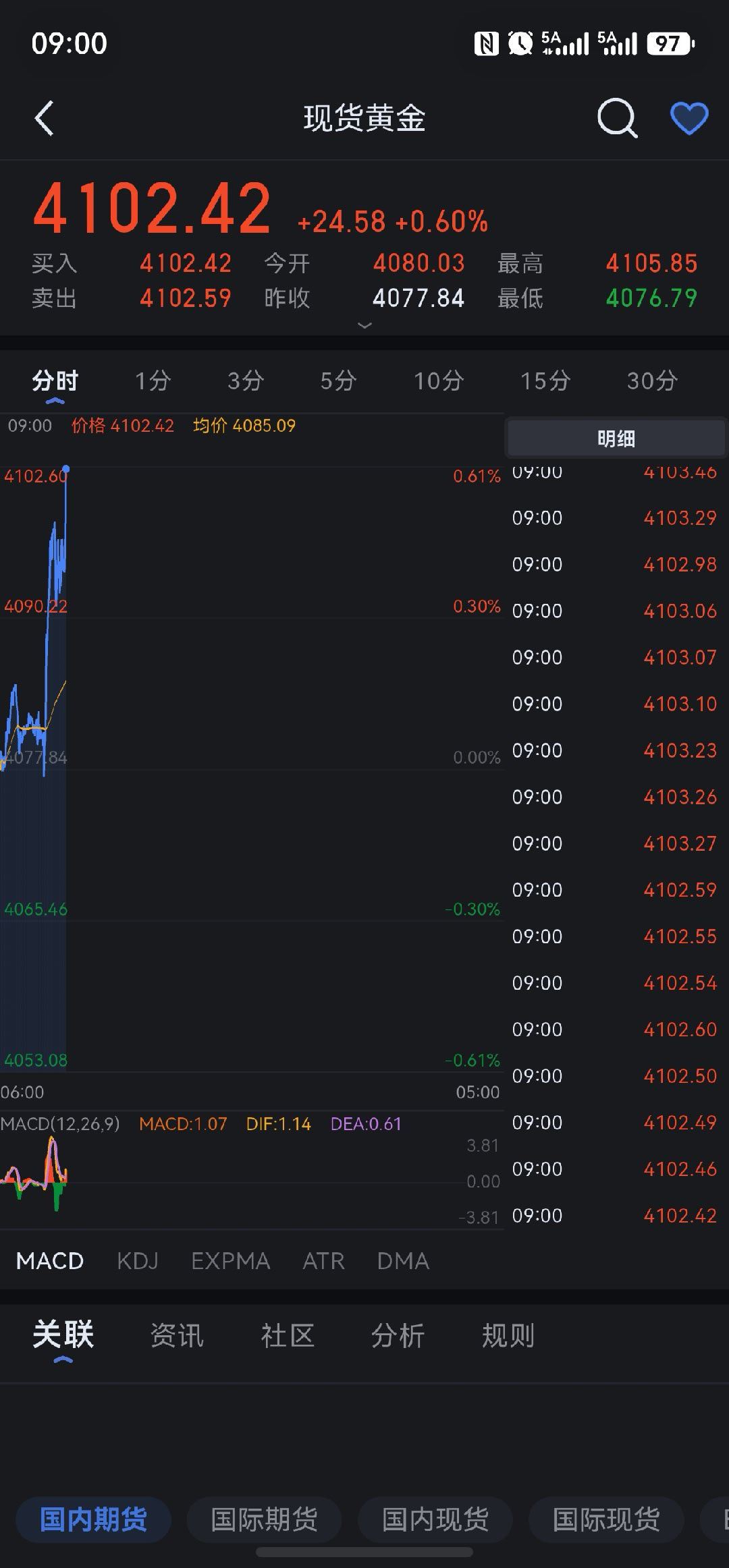Tap the tick row priced 4102.54
This screenshot has height=1568, width=729.
(614, 983)
